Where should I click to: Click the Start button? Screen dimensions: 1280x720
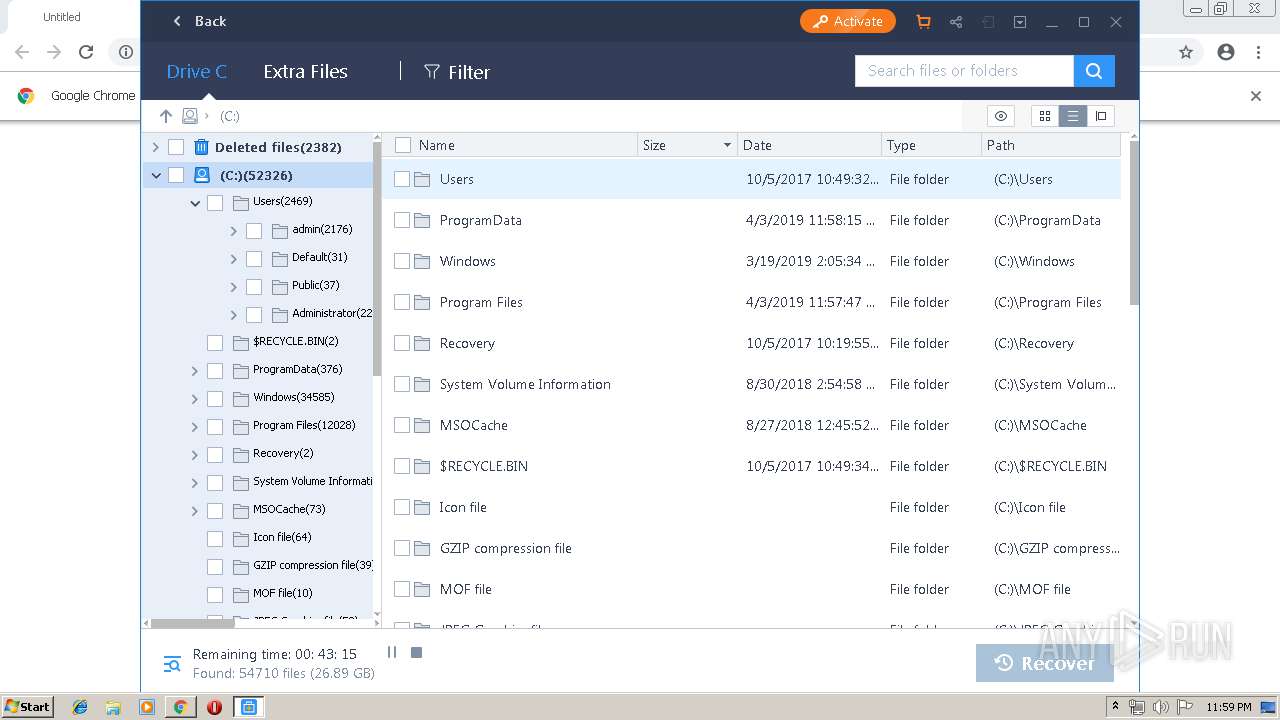point(27,707)
